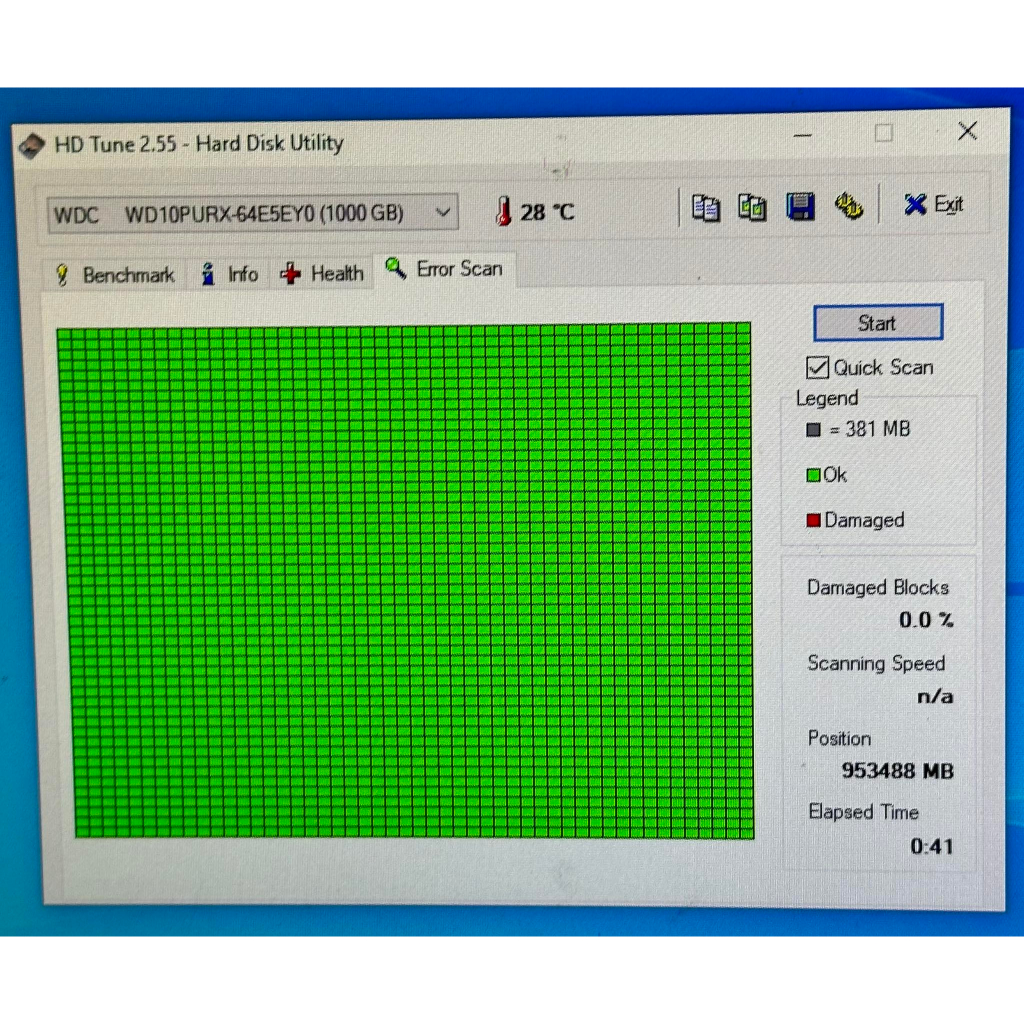
Task: Click the copy information to clipboard icon
Action: (x=706, y=207)
